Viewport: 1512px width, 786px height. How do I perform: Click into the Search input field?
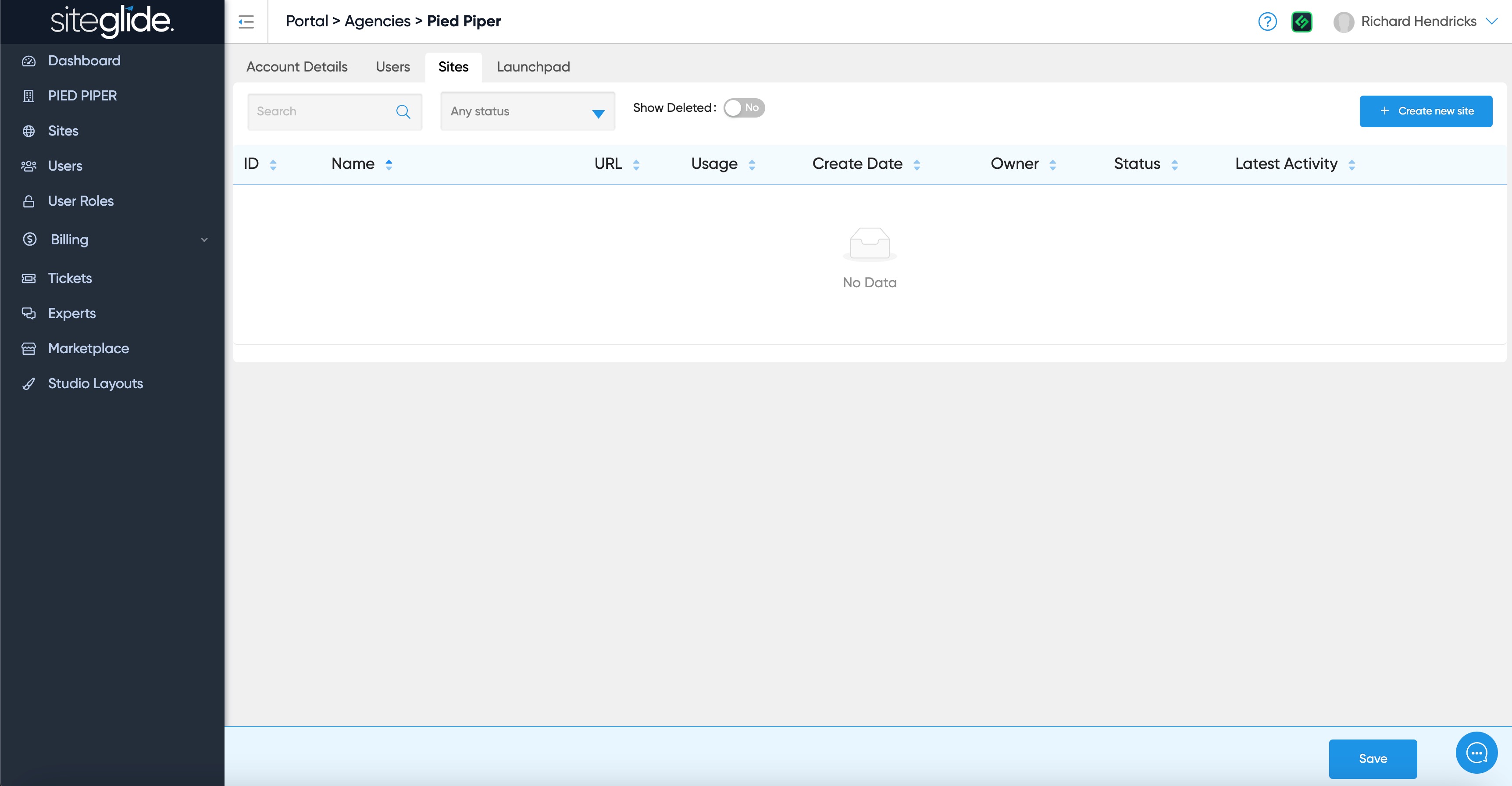[323, 111]
